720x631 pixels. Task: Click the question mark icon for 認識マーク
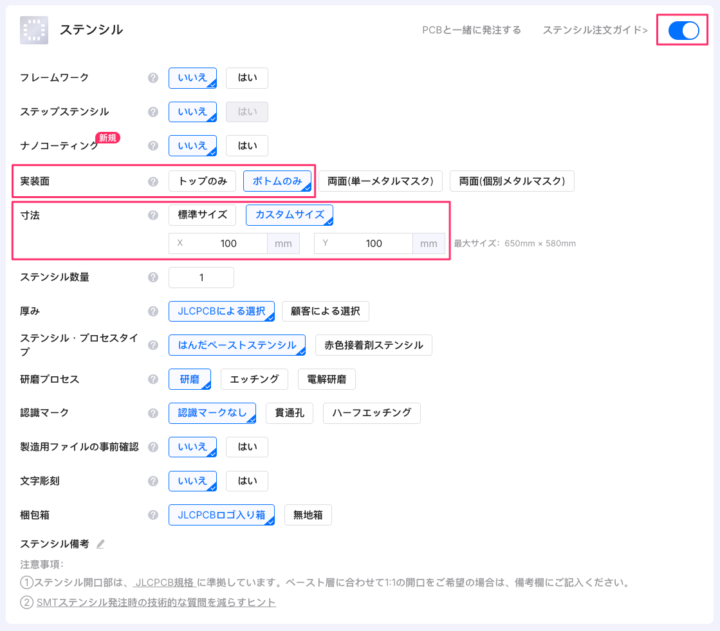coord(153,413)
